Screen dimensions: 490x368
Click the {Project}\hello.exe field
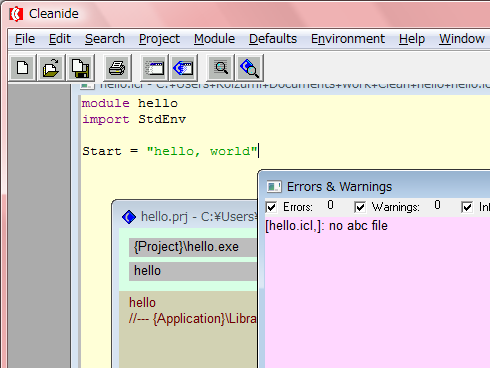click(193, 247)
